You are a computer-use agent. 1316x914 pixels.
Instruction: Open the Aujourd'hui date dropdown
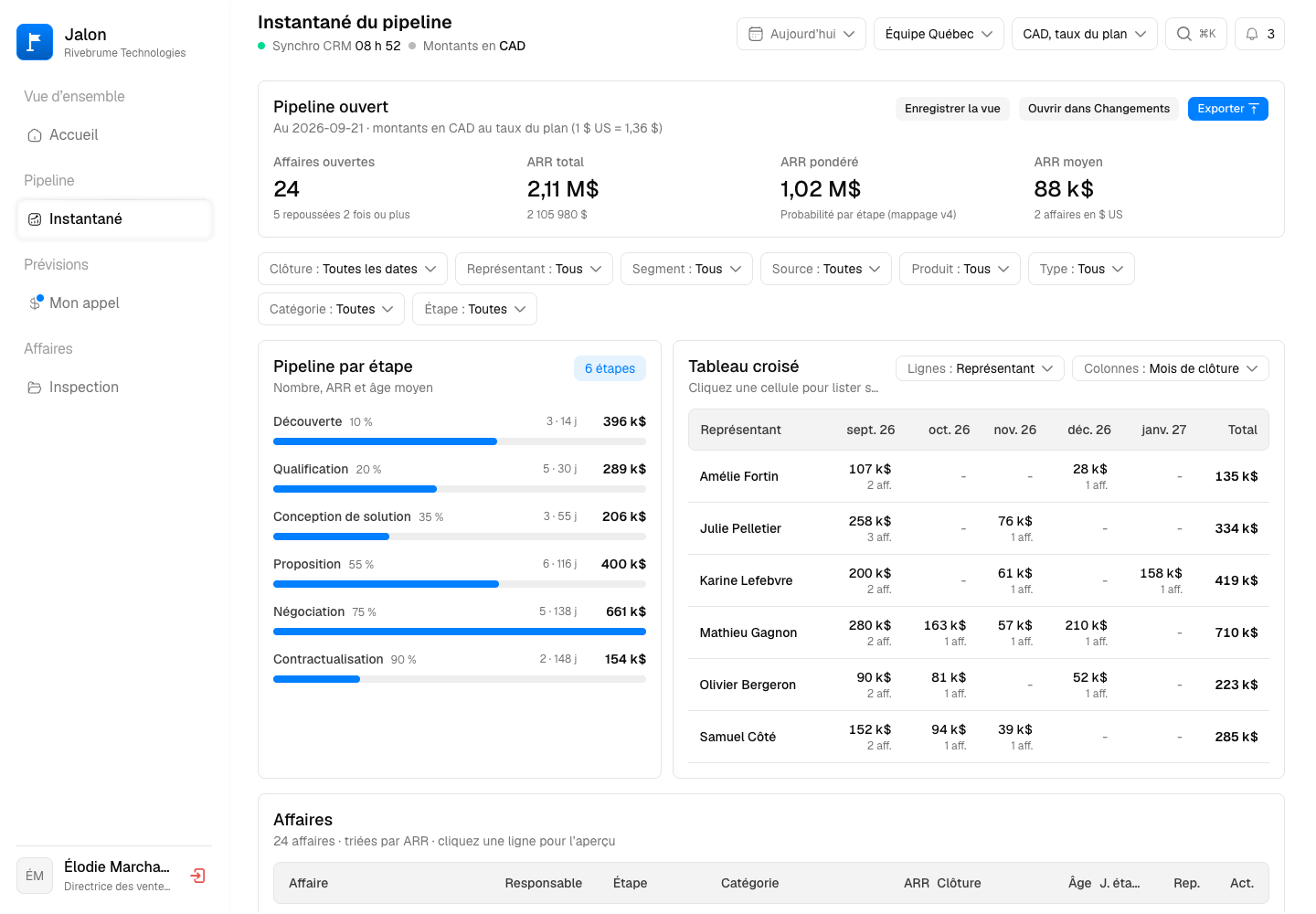(801, 34)
